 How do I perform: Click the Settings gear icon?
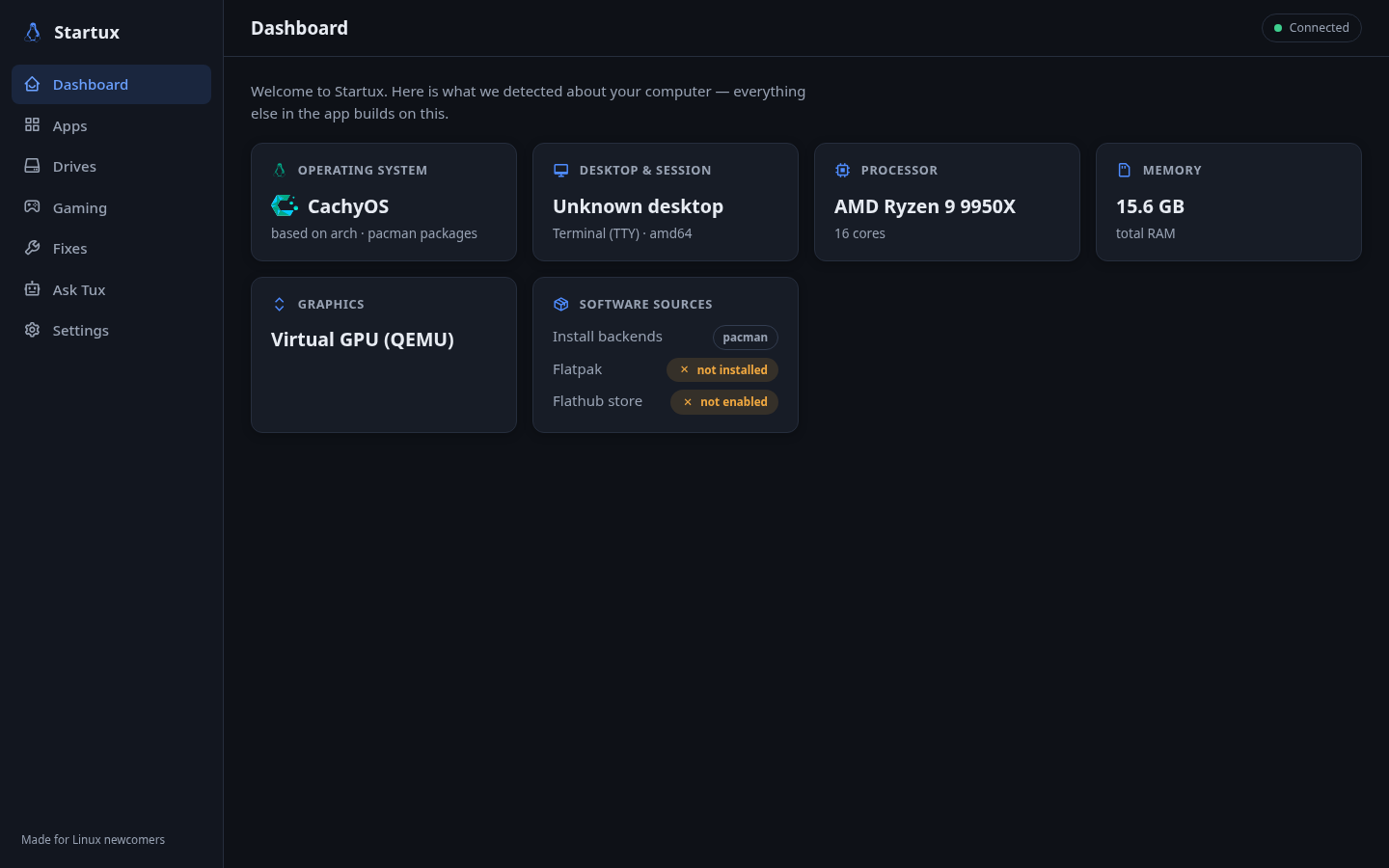(32, 330)
